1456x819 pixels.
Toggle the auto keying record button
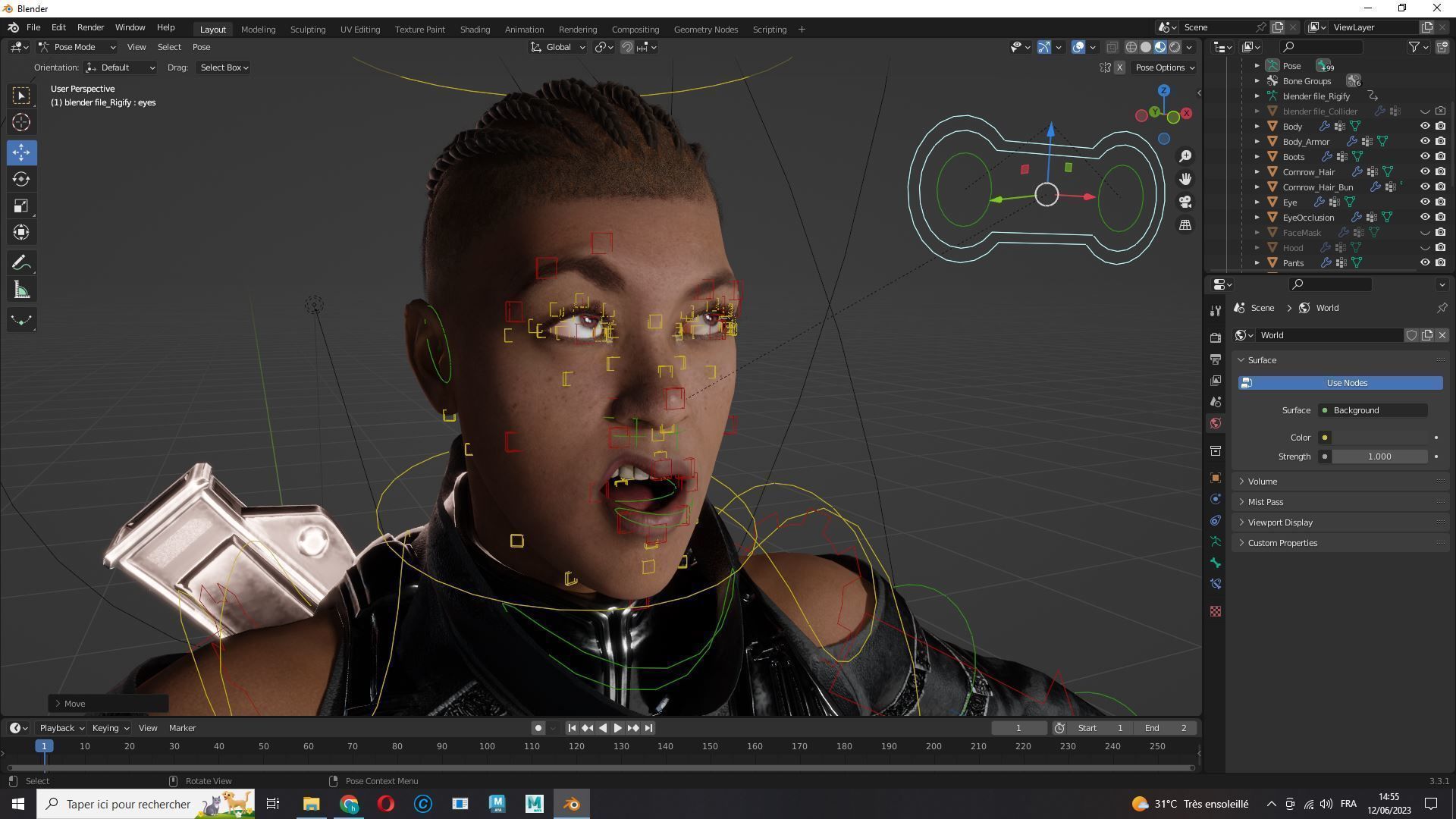(538, 728)
